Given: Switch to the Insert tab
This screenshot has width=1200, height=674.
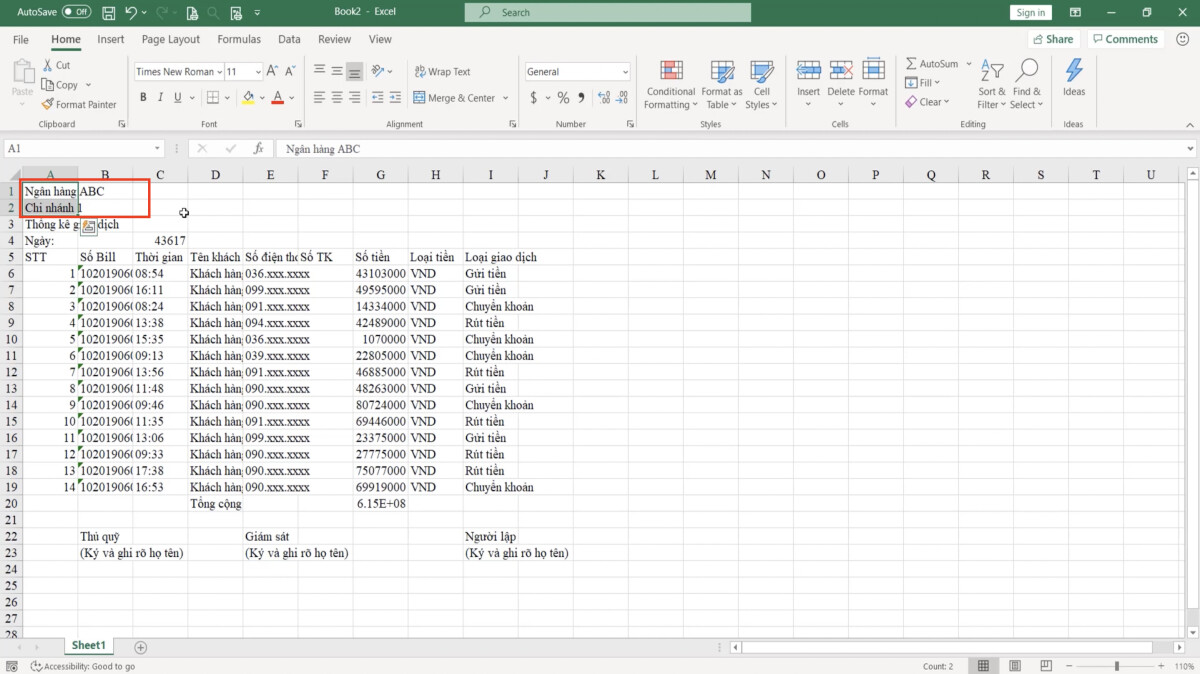Looking at the screenshot, I should point(111,39).
